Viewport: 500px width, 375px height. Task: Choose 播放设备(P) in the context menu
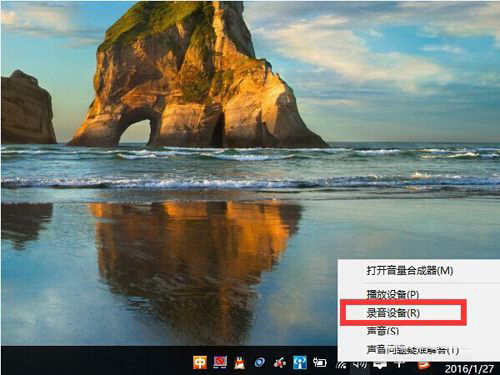point(393,294)
